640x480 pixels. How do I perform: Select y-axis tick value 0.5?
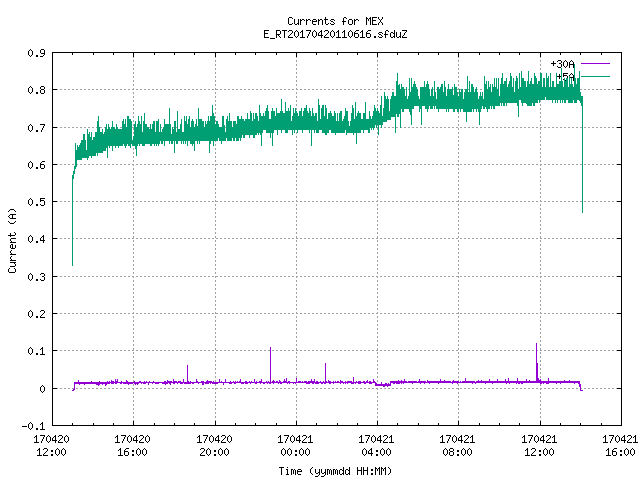click(x=36, y=202)
